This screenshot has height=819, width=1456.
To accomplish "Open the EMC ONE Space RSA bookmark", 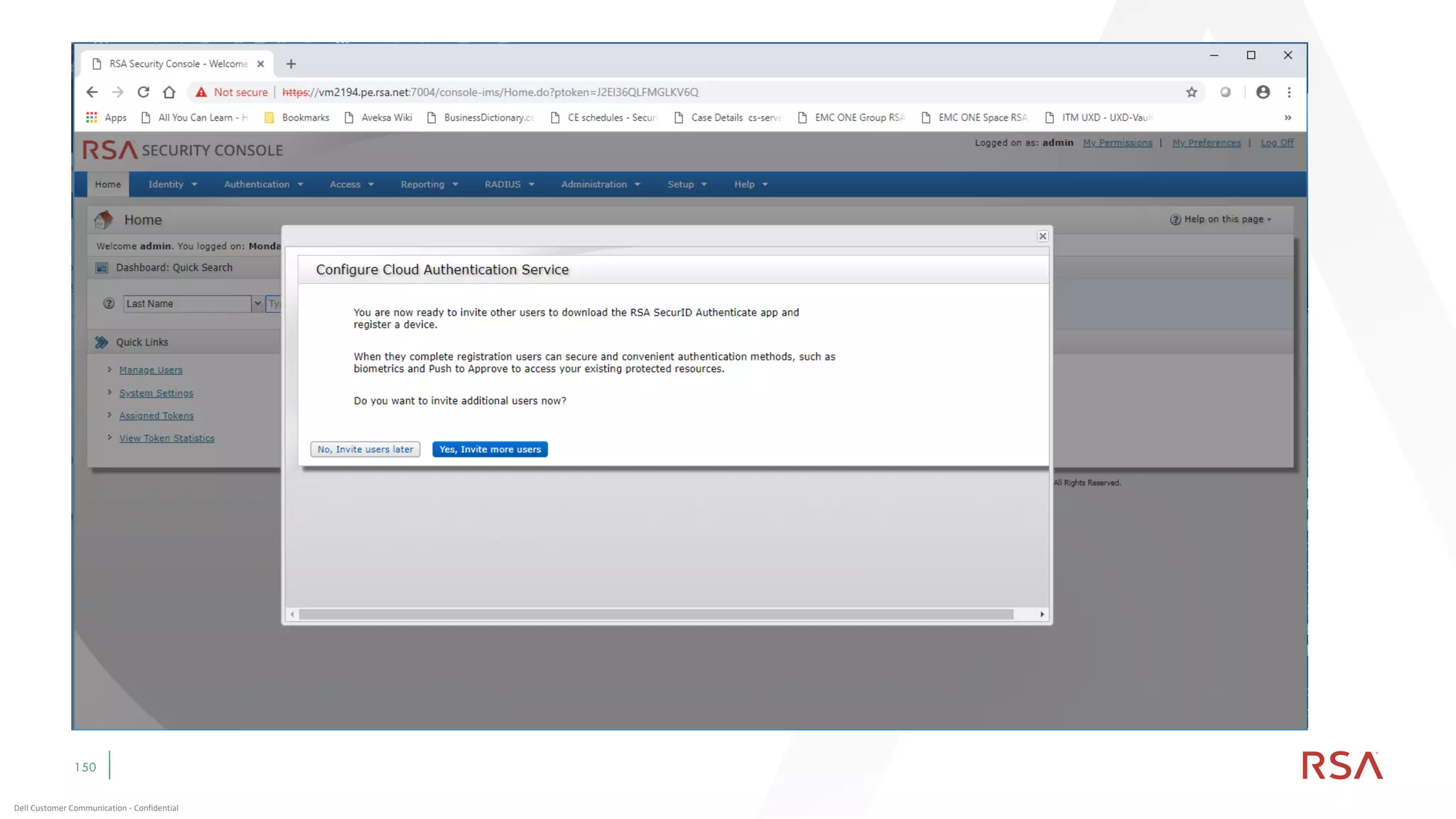I will click(975, 118).
